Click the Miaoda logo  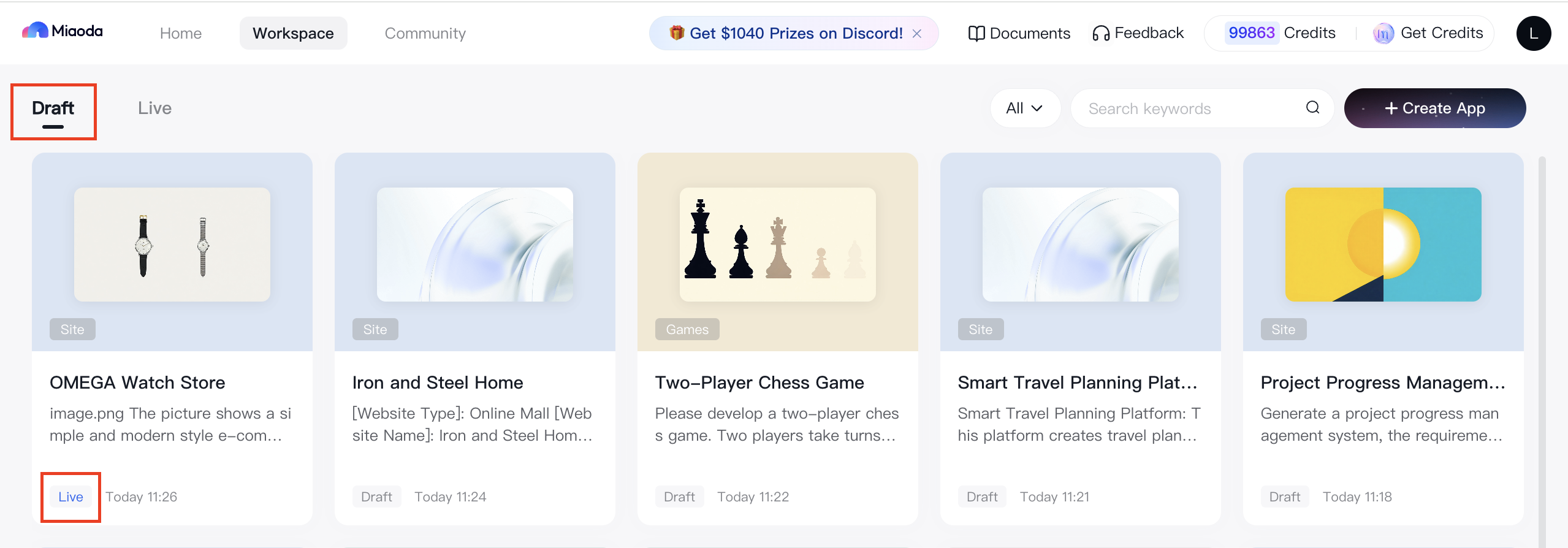click(x=62, y=31)
